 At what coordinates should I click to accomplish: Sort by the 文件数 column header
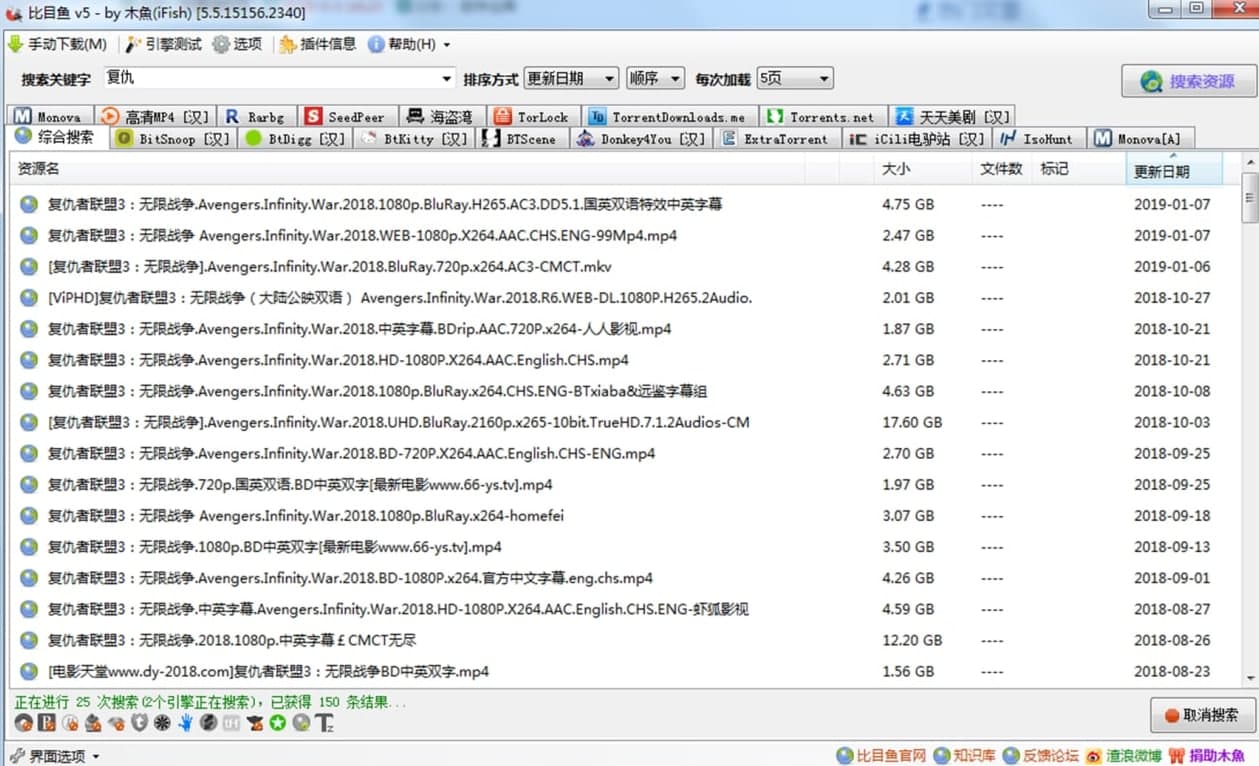[1002, 169]
